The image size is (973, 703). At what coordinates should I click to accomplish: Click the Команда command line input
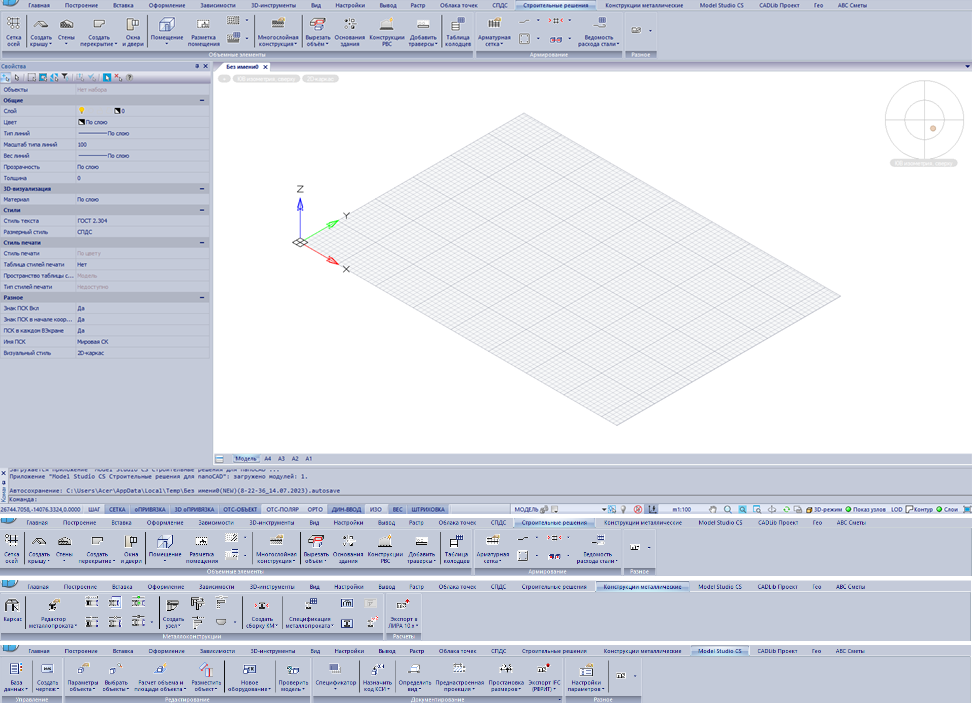click(x=503, y=499)
